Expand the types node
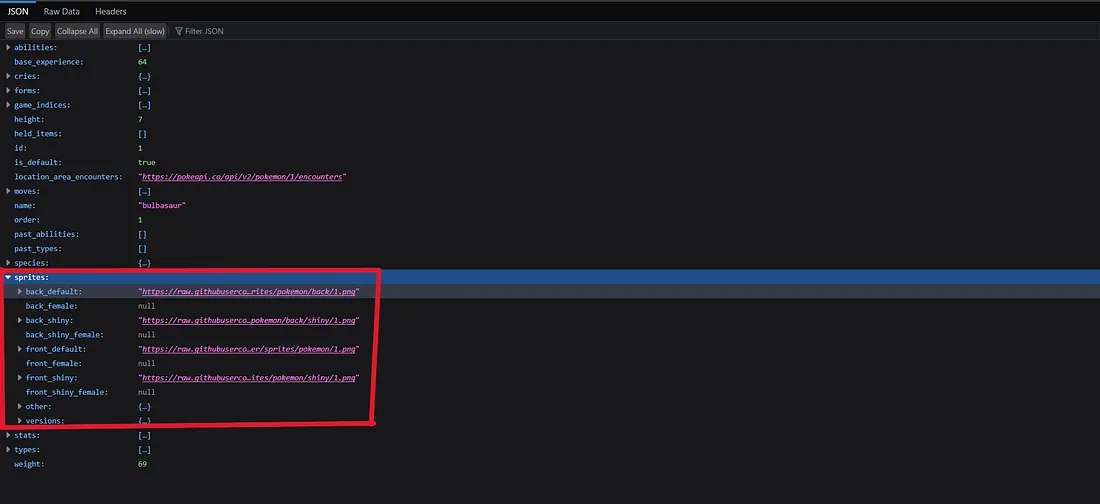Image resolution: width=1100 pixels, height=504 pixels. pos(8,449)
